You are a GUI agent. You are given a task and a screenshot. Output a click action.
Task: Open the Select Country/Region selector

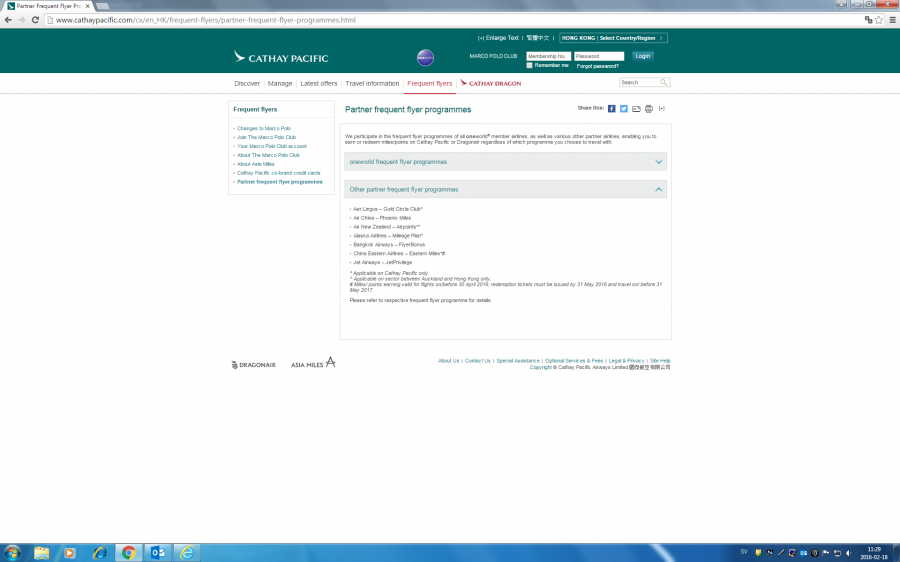613,38
